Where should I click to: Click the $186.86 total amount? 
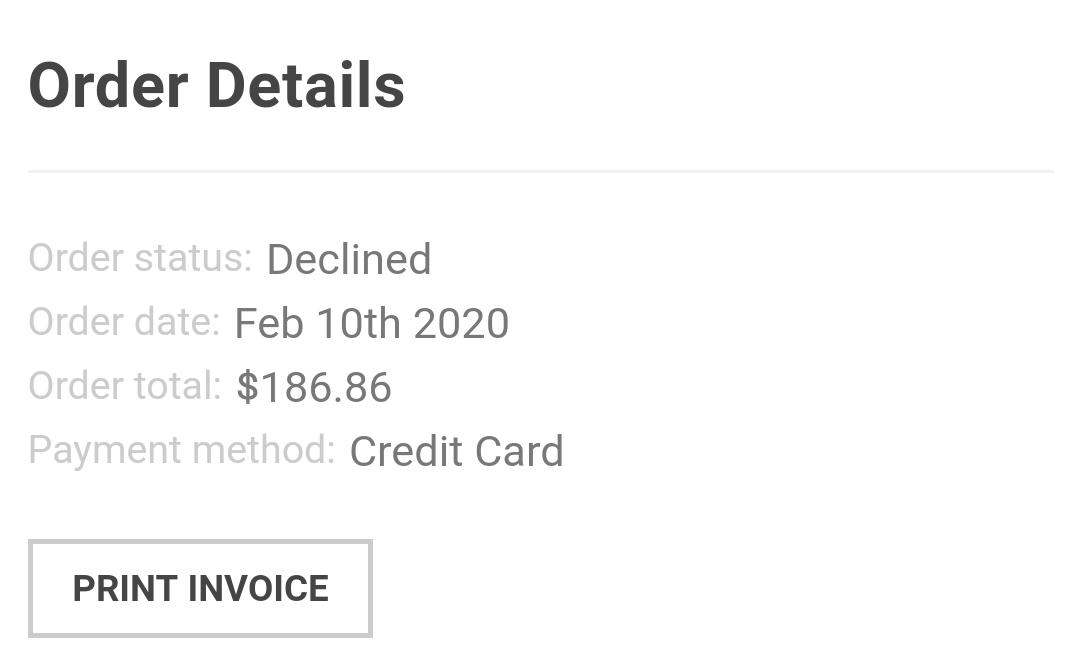(x=314, y=388)
